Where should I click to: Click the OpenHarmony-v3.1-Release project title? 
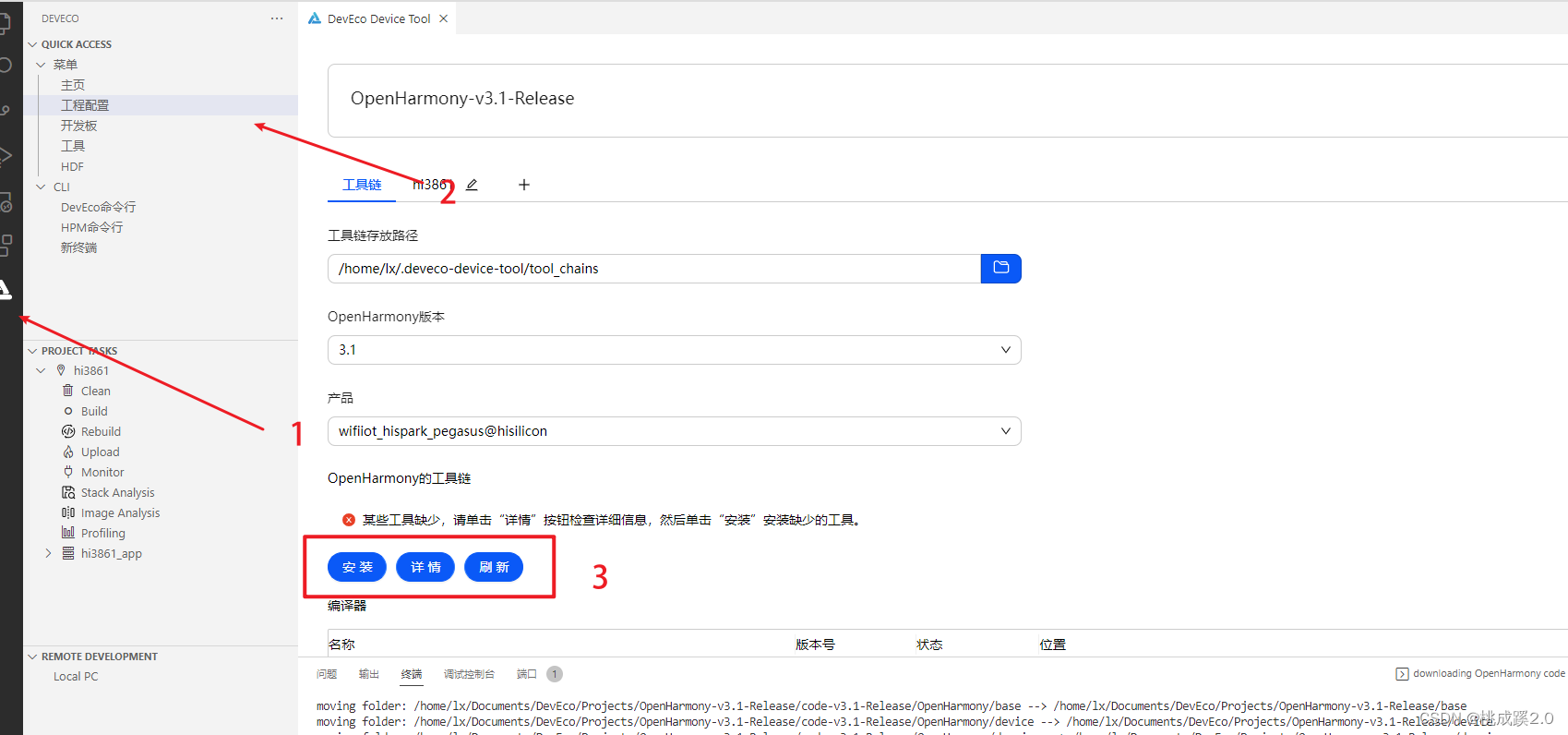tap(462, 99)
